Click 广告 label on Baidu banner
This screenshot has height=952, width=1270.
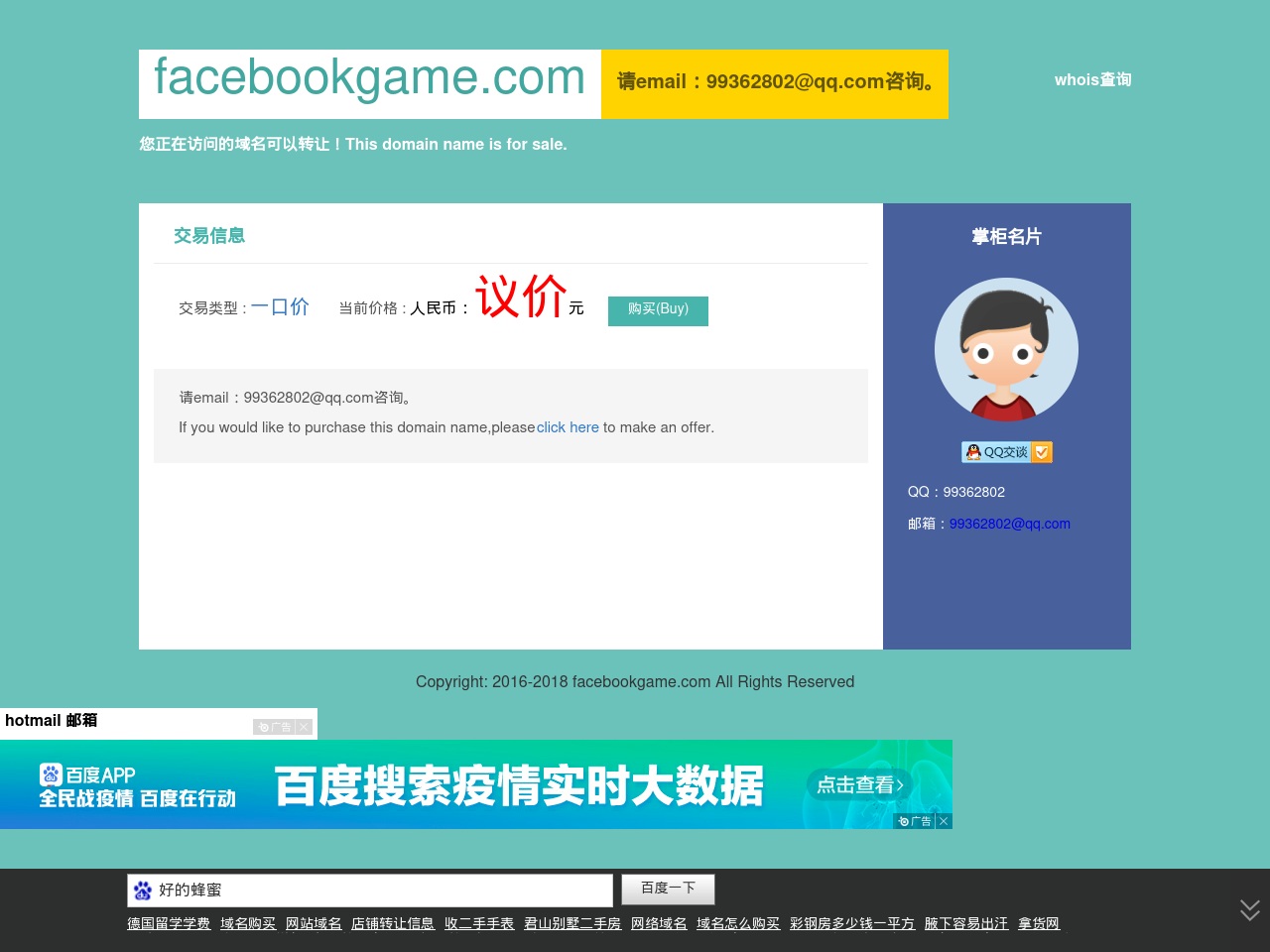[x=915, y=821]
